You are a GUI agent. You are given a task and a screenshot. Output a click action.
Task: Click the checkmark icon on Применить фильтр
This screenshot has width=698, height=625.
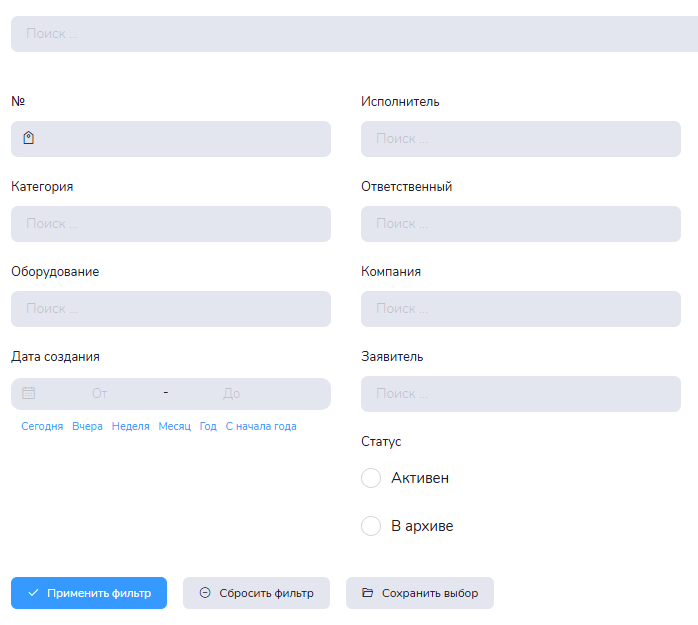click(34, 593)
